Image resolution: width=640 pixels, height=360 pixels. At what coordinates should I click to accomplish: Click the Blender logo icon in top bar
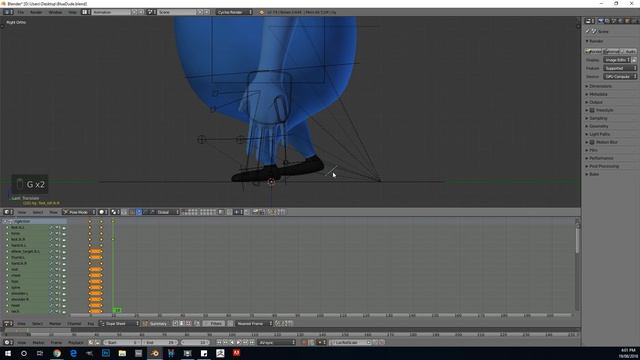click(x=262, y=12)
